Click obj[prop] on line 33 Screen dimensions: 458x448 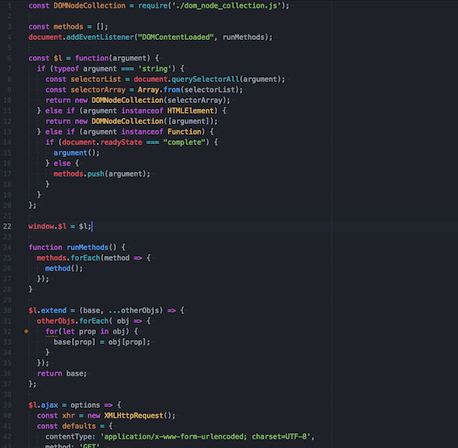pyautogui.click(x=127, y=342)
